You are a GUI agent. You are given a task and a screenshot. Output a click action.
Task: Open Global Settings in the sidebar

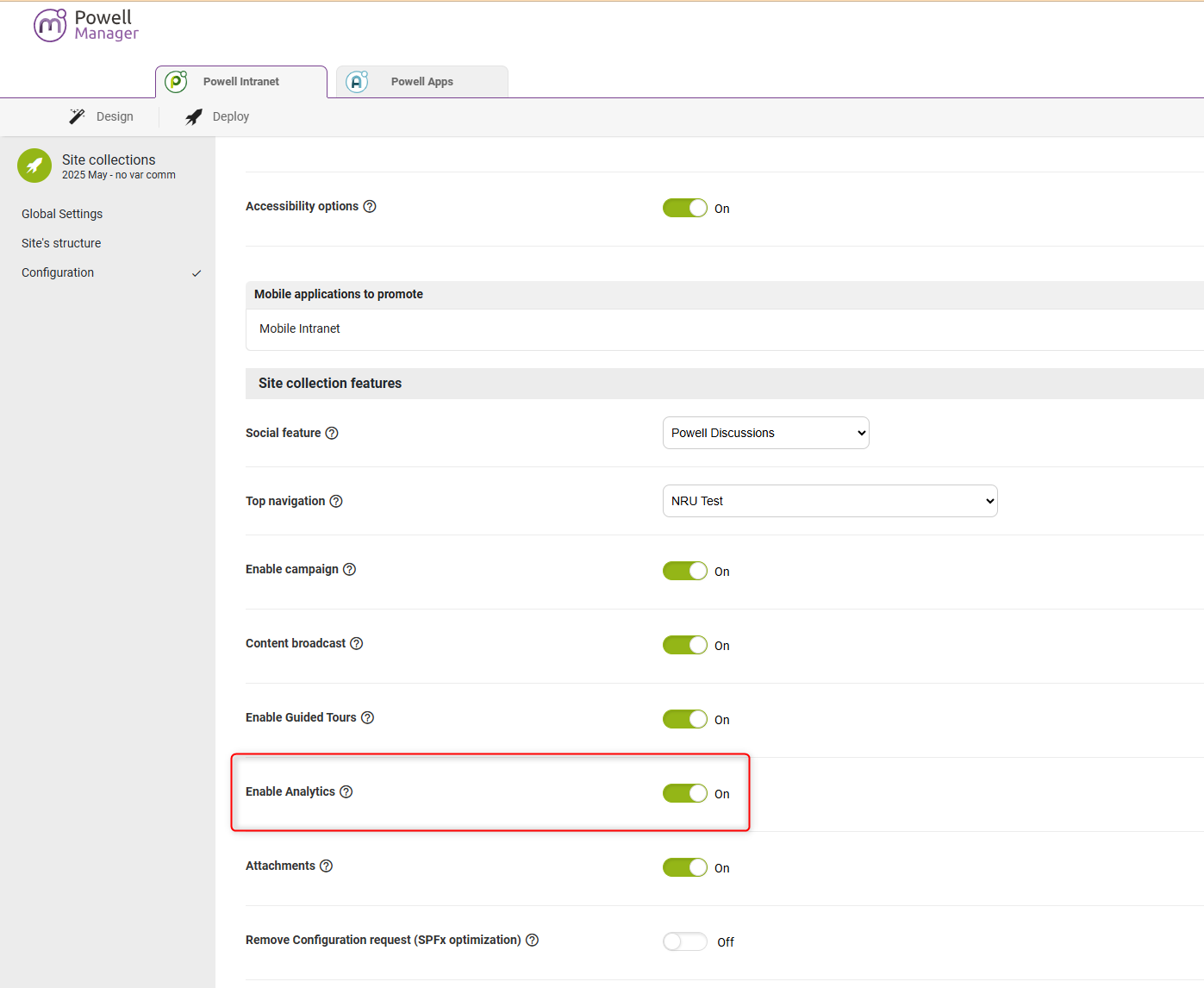[61, 213]
